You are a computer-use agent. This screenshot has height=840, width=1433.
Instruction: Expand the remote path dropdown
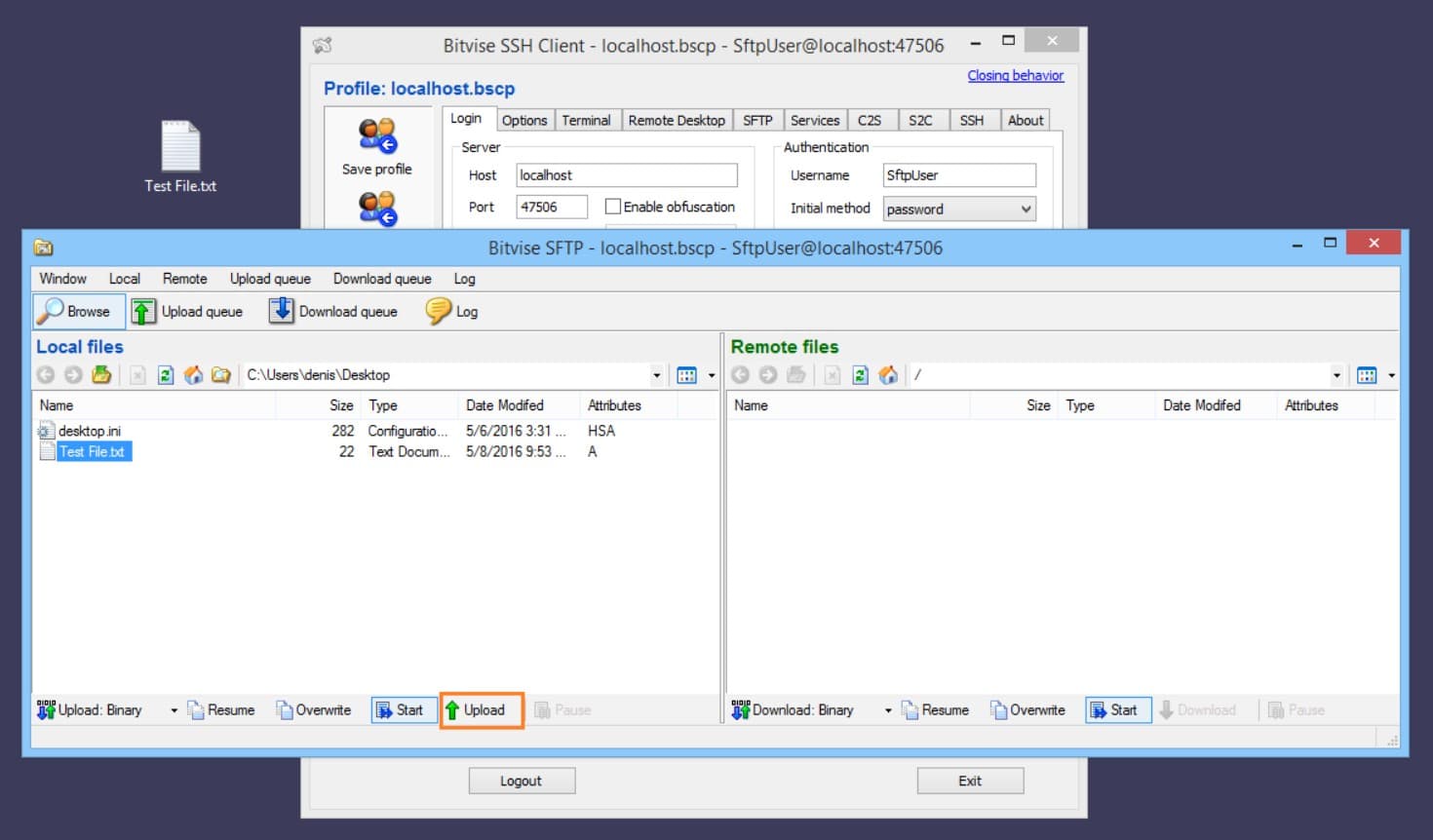click(x=1336, y=375)
